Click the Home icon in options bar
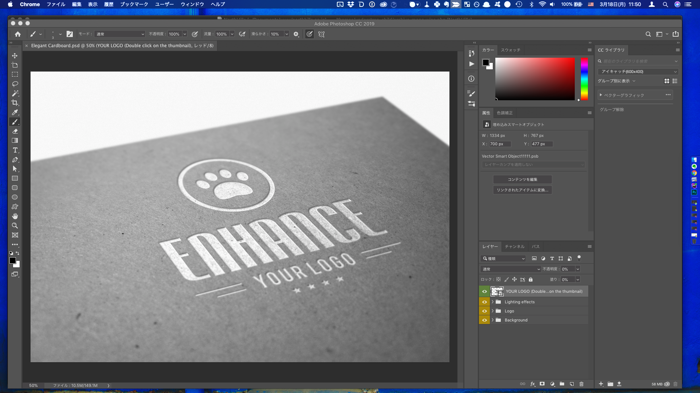This screenshot has height=393, width=700. [17, 34]
